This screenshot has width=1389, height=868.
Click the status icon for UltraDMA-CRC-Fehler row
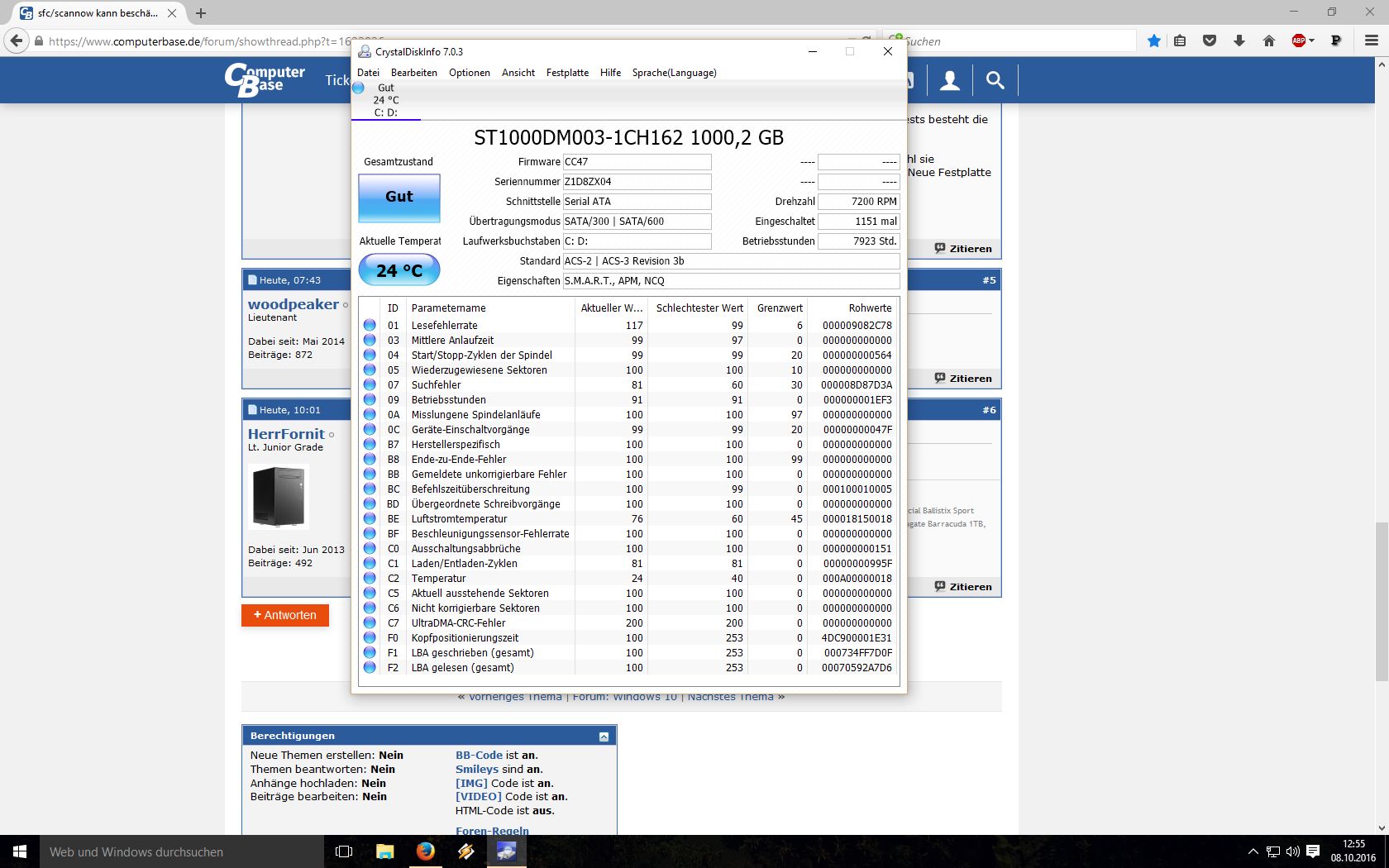click(370, 622)
